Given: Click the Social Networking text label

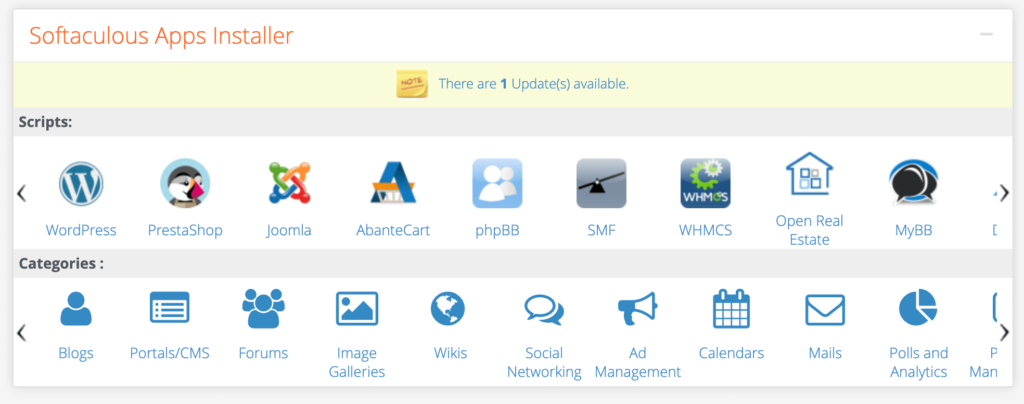Looking at the screenshot, I should point(544,363).
